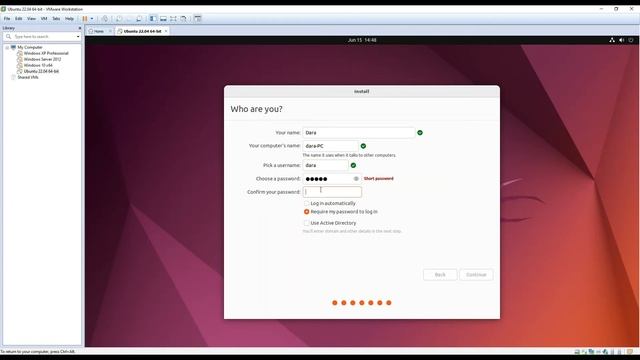Image resolution: width=640 pixels, height=360 pixels.
Task: Click the computer's name field dara-PC
Action: 330,146
